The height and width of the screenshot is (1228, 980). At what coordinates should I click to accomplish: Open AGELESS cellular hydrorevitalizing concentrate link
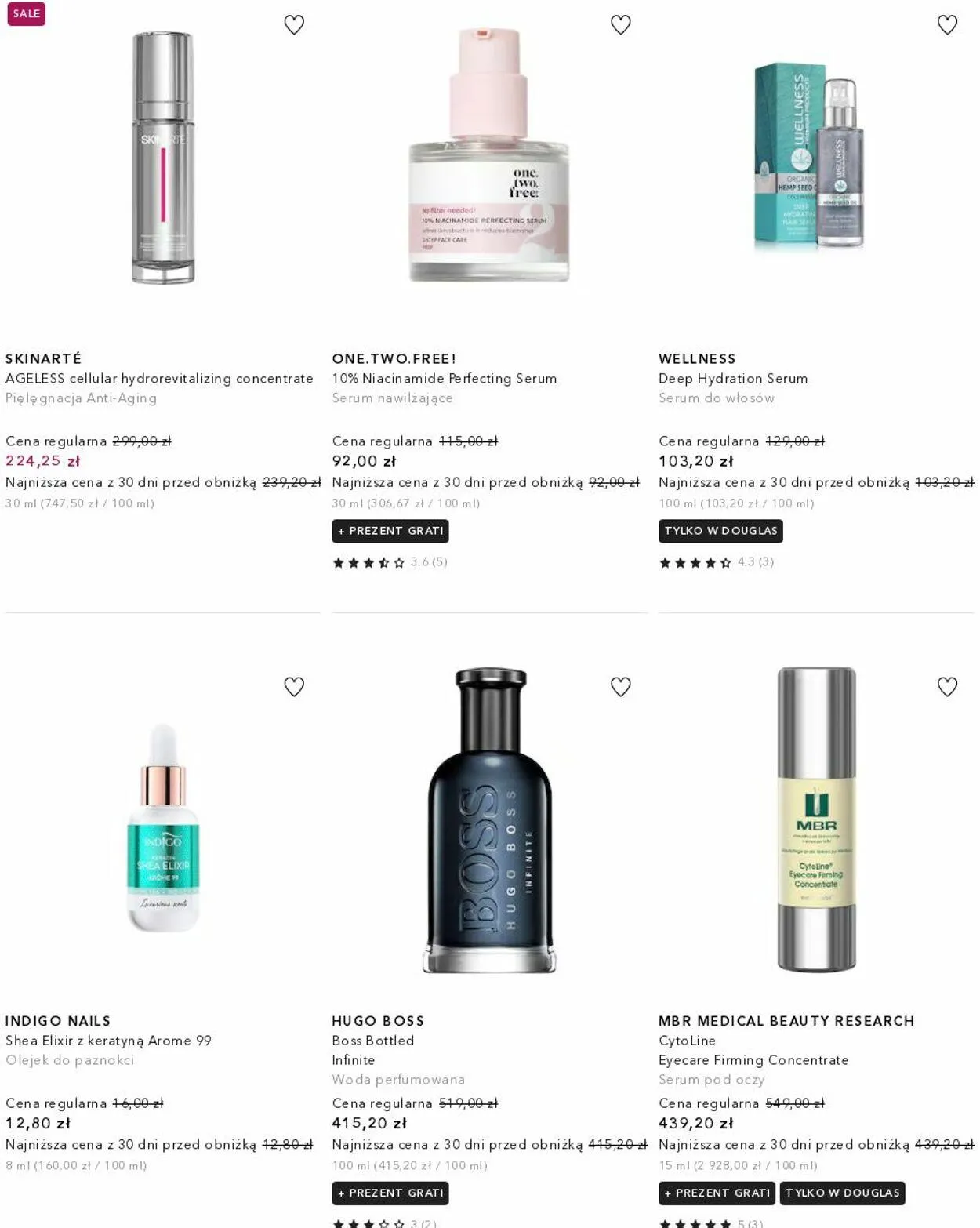[159, 379]
